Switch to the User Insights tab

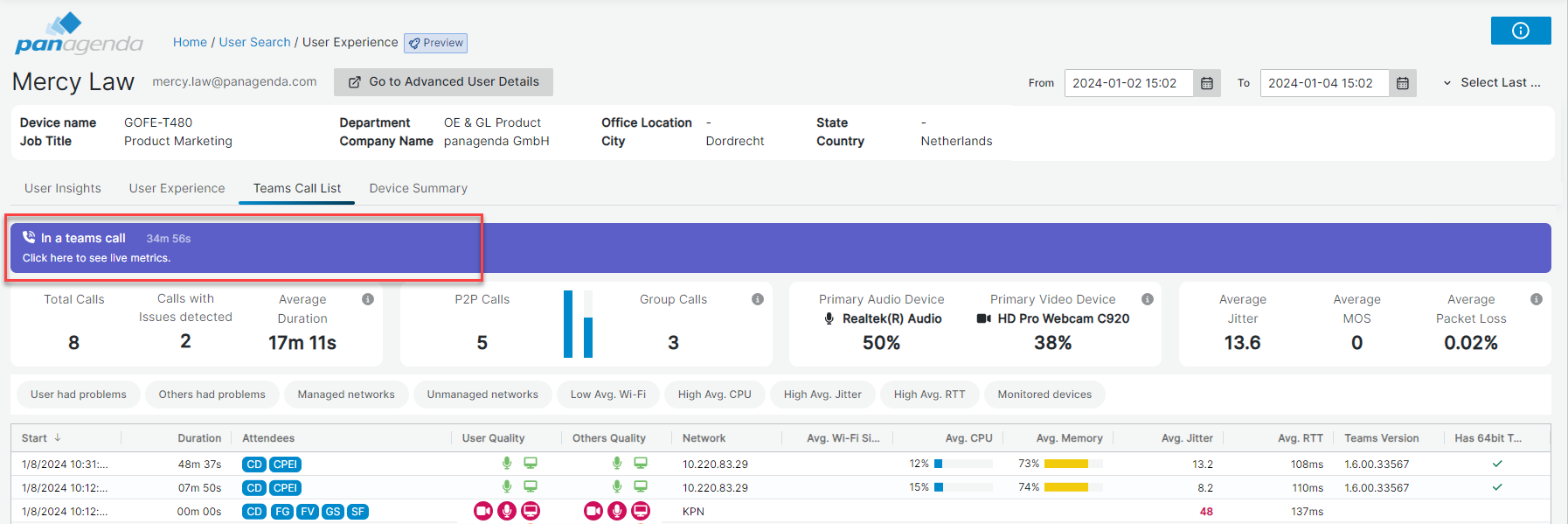click(63, 188)
